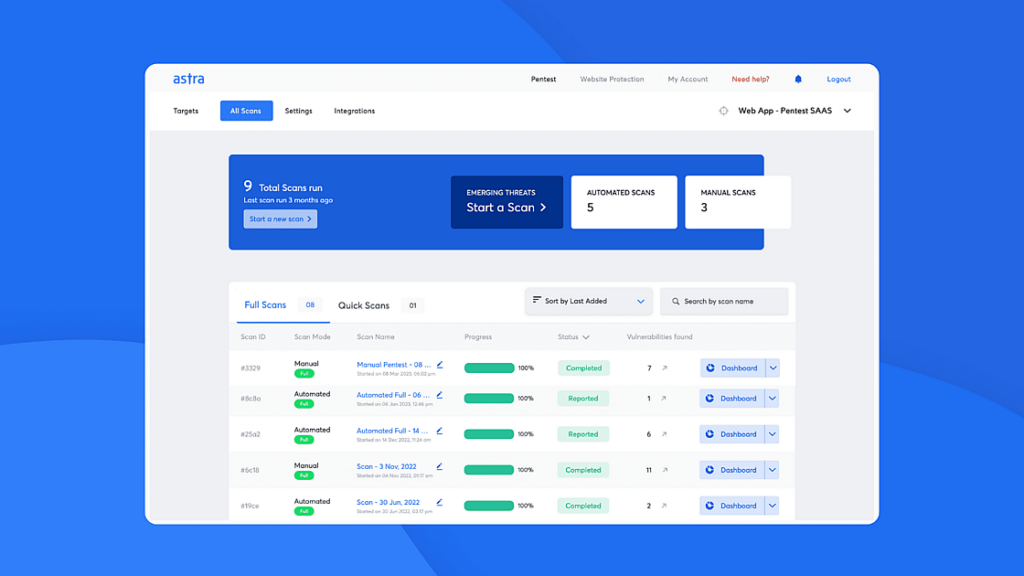Edit name of Manual Pentest - 08 scan

click(x=440, y=364)
